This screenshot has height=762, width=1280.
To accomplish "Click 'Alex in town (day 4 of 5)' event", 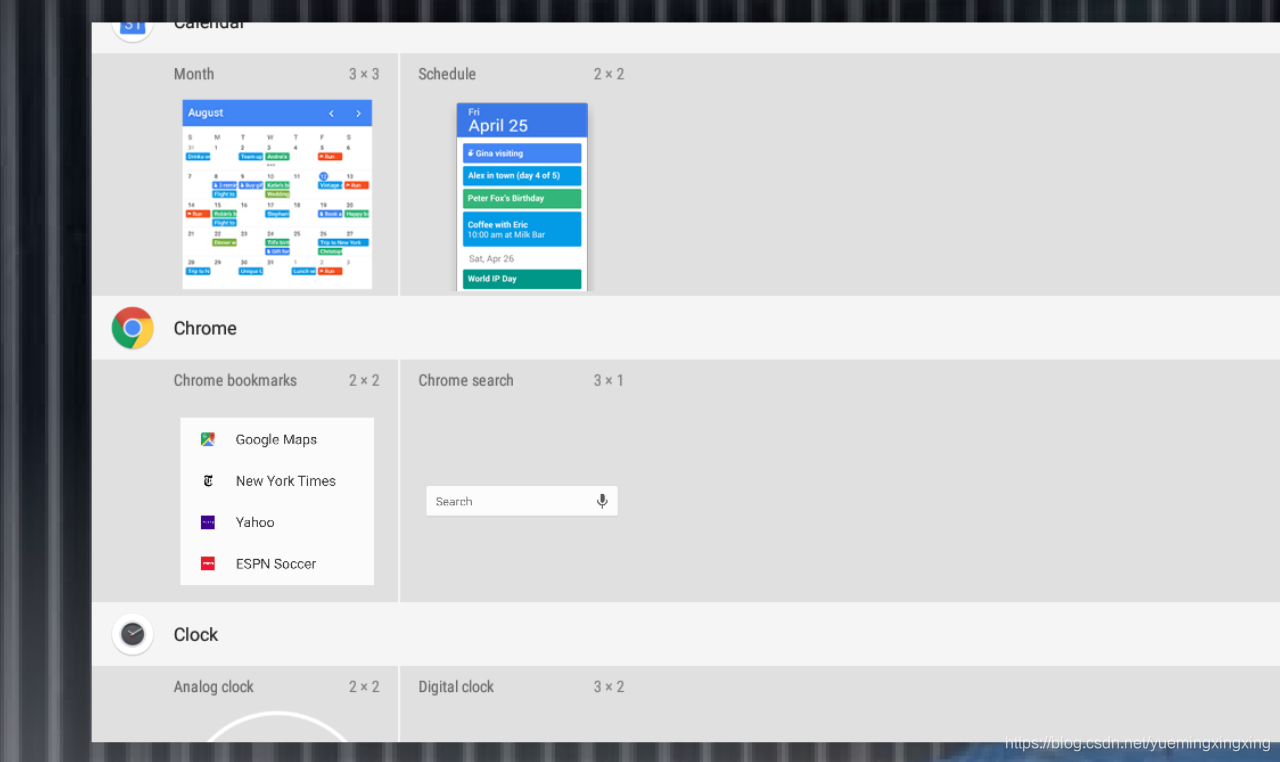I will [x=522, y=176].
